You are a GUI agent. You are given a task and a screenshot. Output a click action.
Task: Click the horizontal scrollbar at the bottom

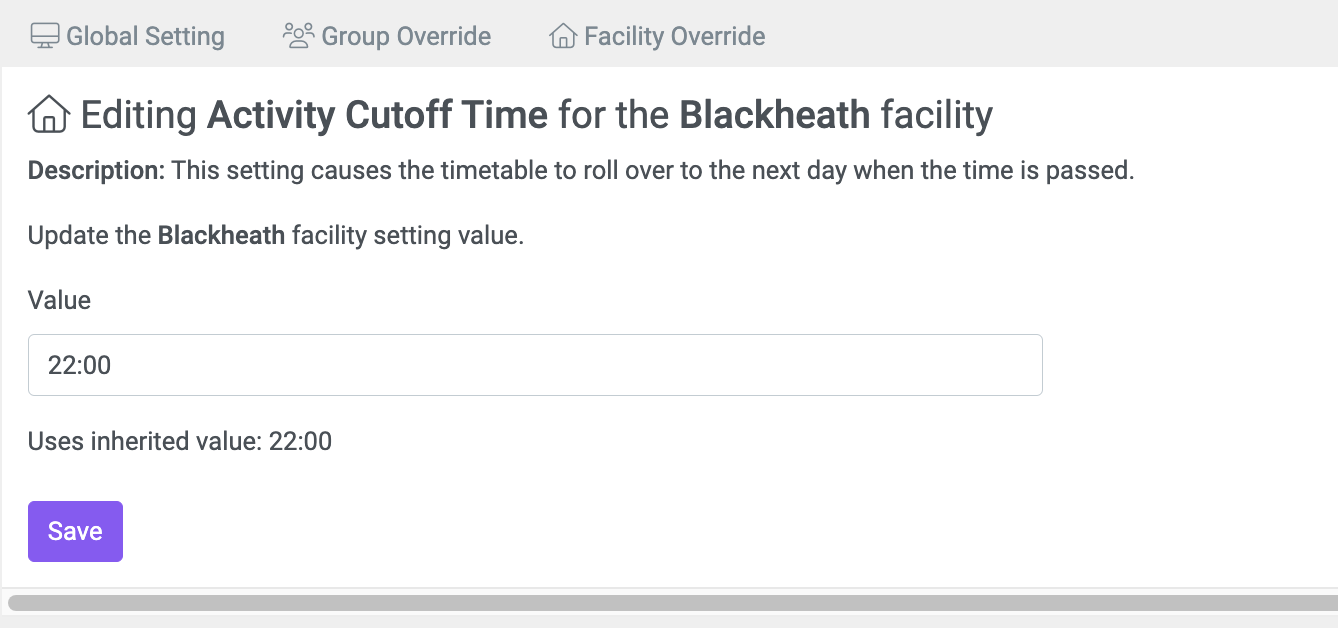tap(672, 603)
